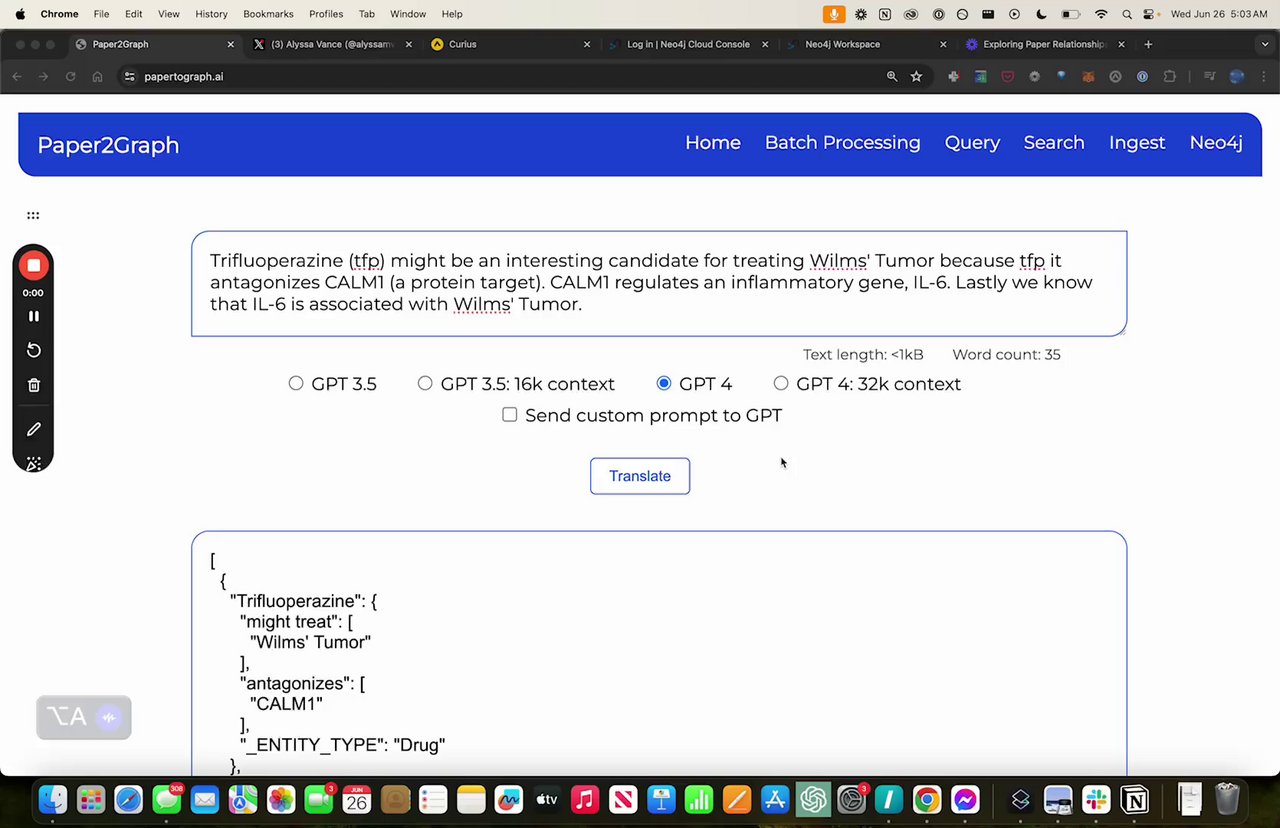Launch ChatGPT from the dock
The image size is (1280, 828).
click(813, 800)
